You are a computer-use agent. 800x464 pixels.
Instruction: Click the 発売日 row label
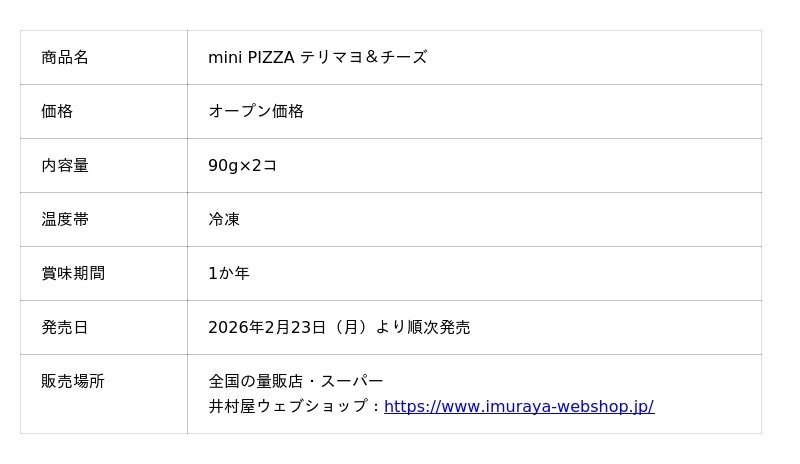pyautogui.click(x=65, y=328)
